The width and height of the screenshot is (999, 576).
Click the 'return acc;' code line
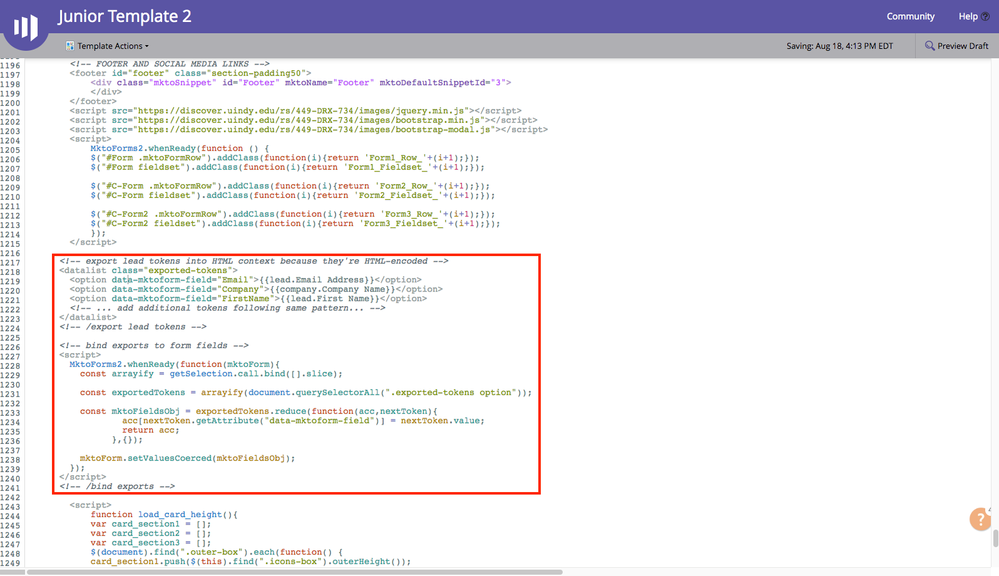[151, 431]
